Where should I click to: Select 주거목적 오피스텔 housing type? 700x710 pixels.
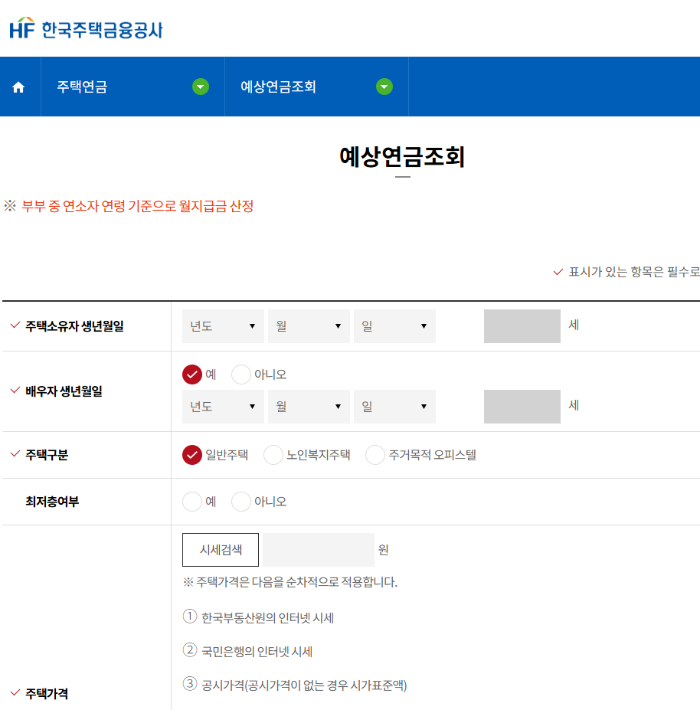[x=375, y=455]
